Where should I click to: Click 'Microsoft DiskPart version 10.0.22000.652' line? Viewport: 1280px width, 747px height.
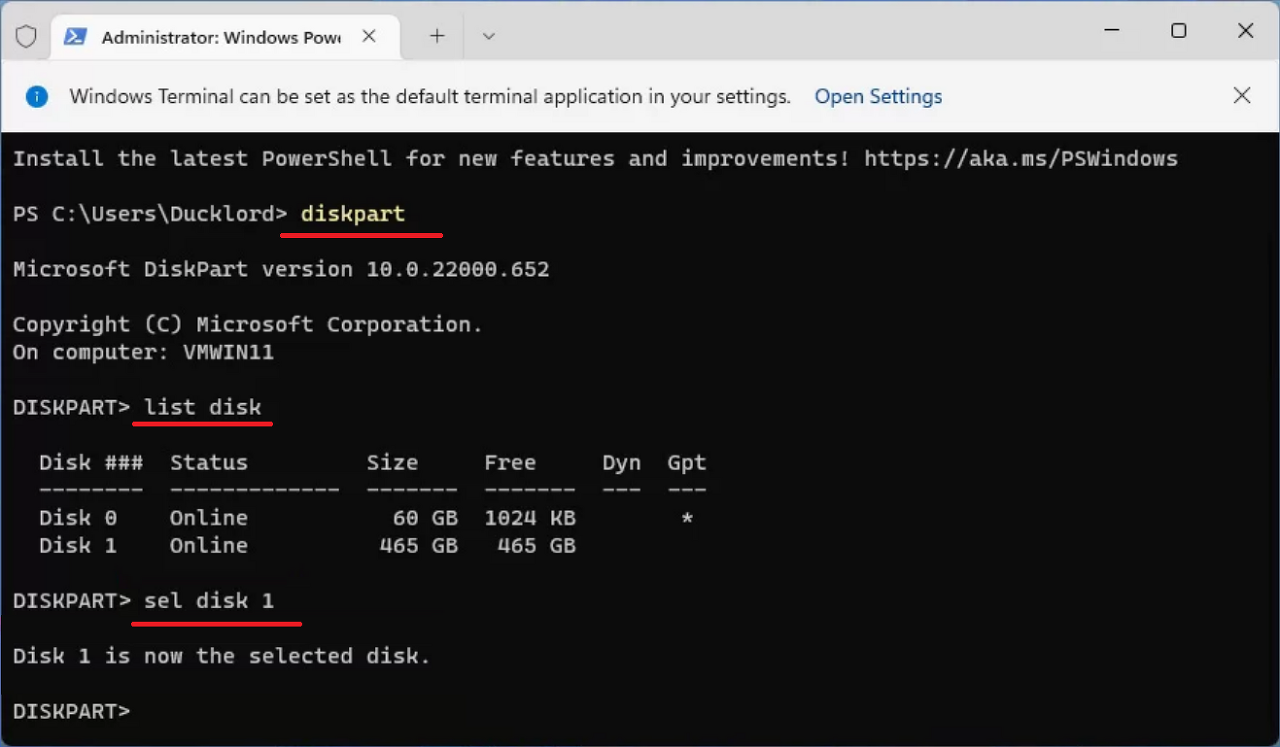click(x=281, y=270)
